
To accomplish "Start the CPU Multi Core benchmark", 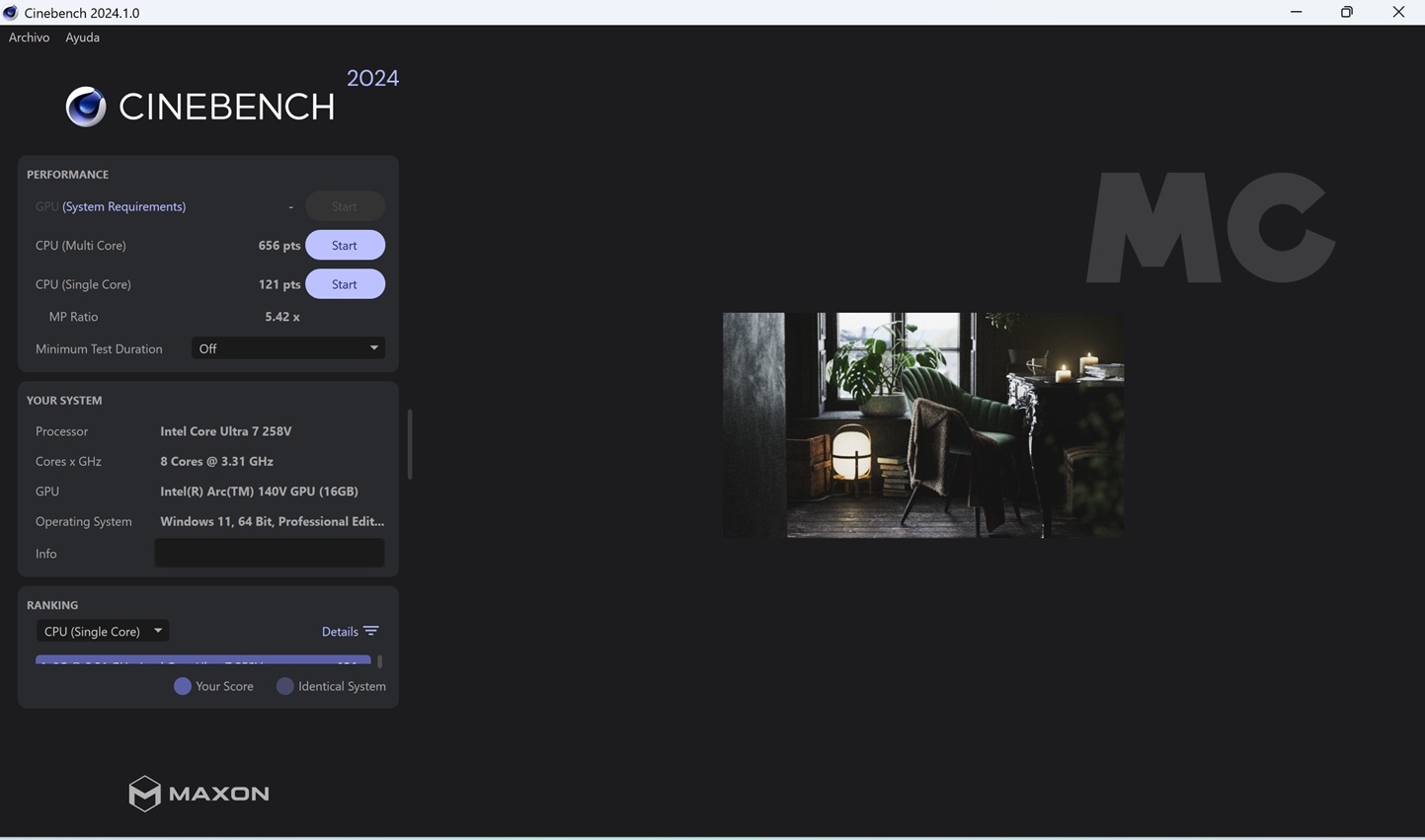I will coord(345,245).
